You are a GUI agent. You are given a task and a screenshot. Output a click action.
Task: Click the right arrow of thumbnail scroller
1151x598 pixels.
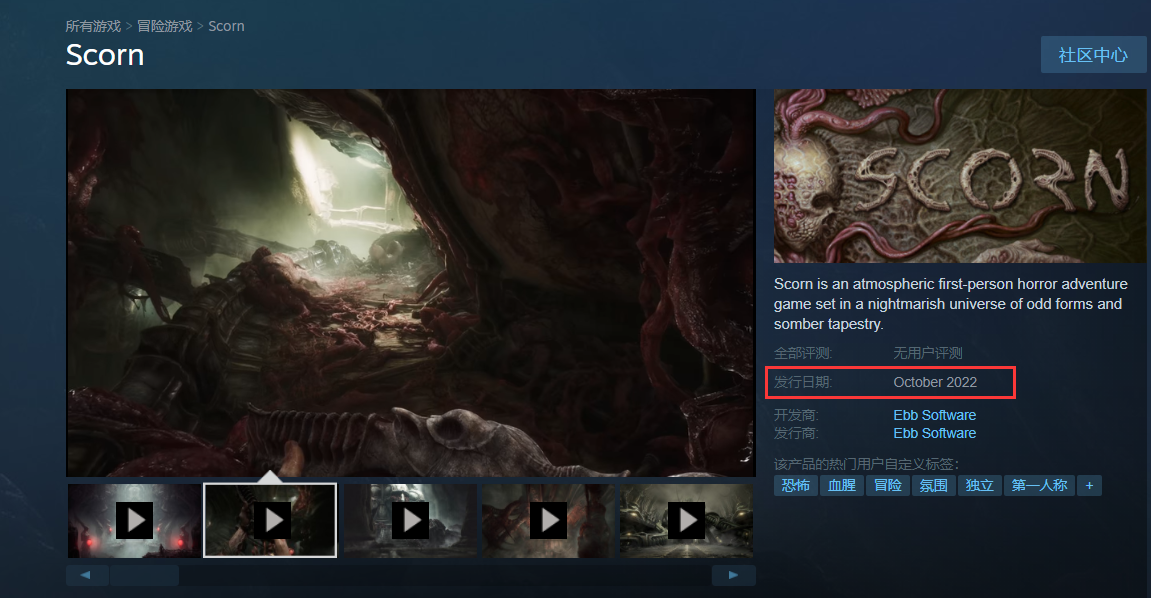point(733,575)
